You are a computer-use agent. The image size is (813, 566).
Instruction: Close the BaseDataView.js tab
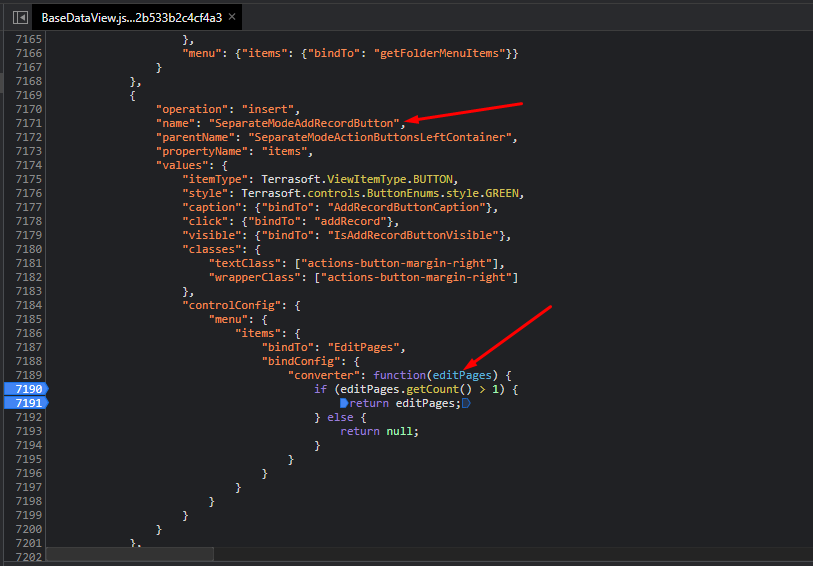pyautogui.click(x=232, y=17)
